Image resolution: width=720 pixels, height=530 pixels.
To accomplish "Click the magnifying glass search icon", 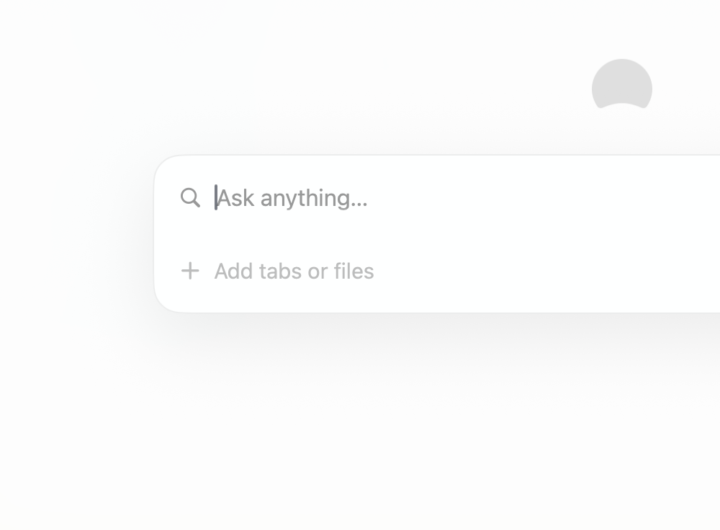I will (190, 197).
